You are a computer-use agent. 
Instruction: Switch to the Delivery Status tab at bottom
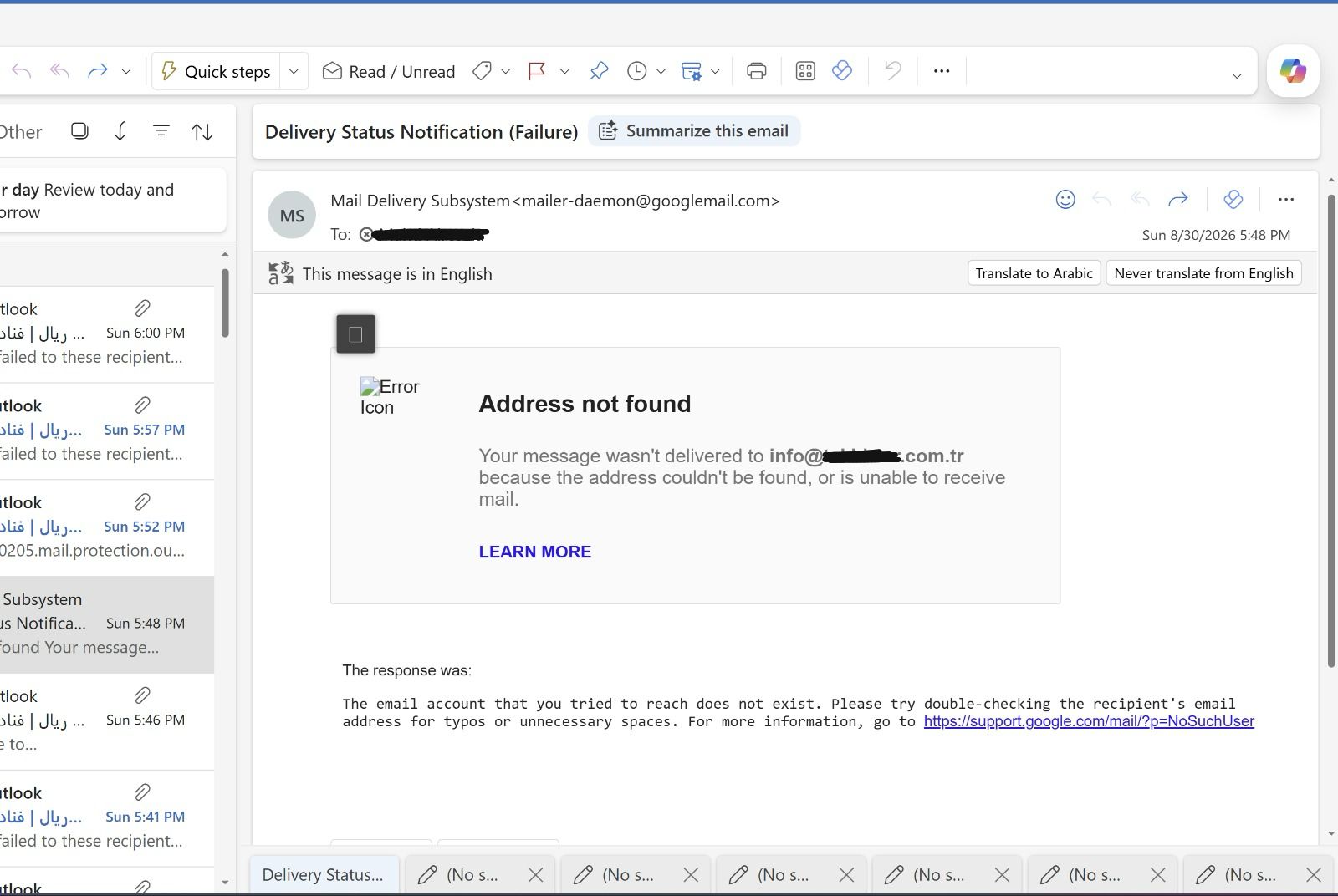[x=323, y=875]
